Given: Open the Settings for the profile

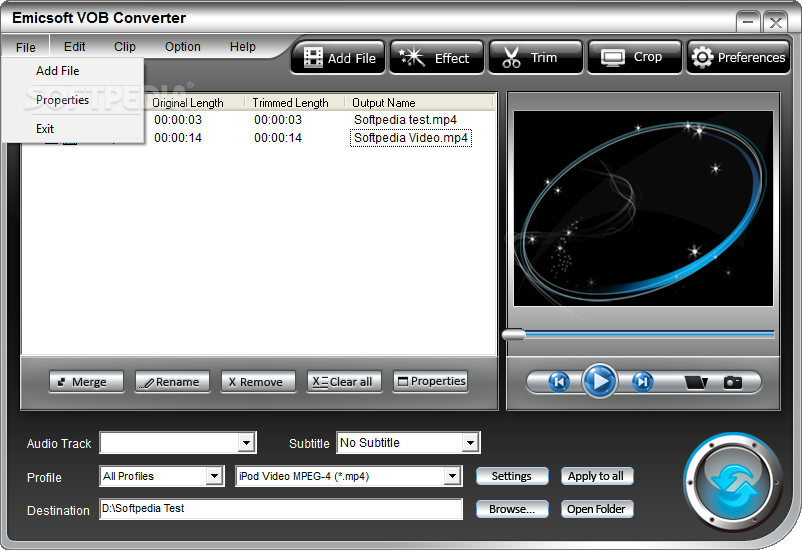Looking at the screenshot, I should 512,476.
